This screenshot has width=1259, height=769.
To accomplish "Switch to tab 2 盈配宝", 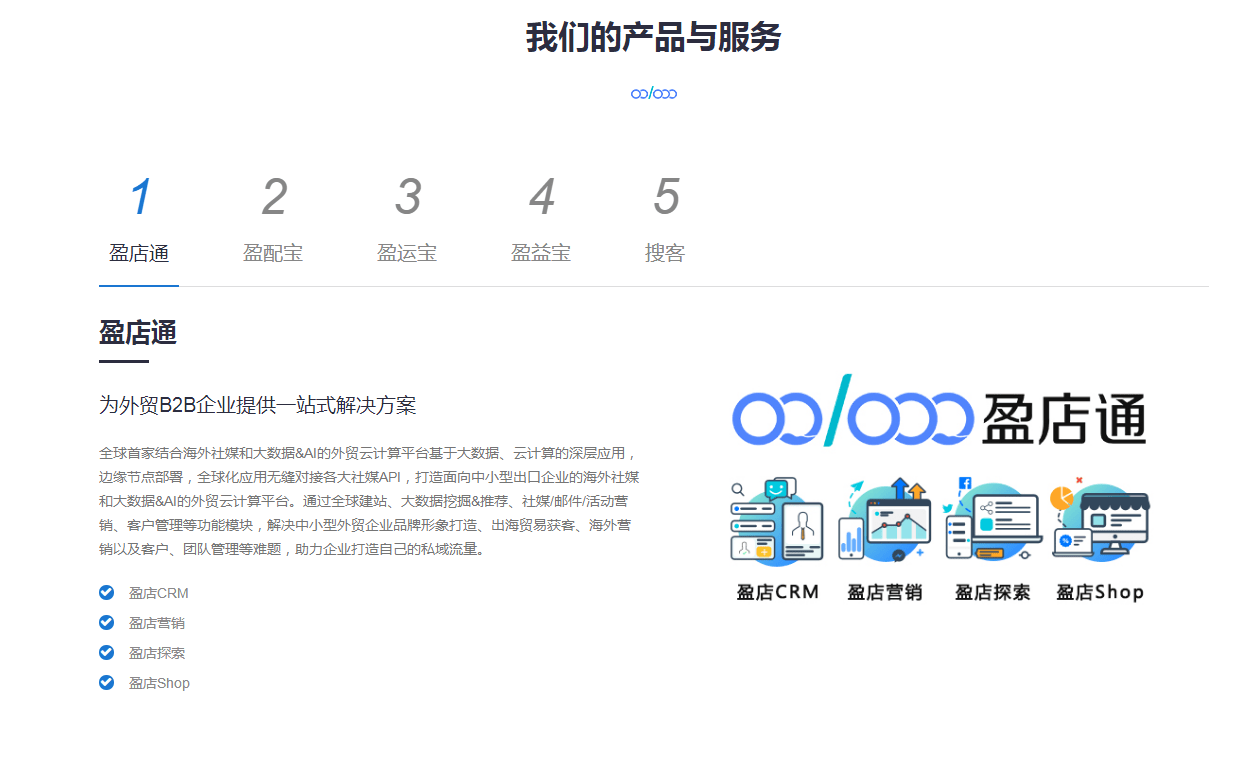I will click(x=273, y=221).
